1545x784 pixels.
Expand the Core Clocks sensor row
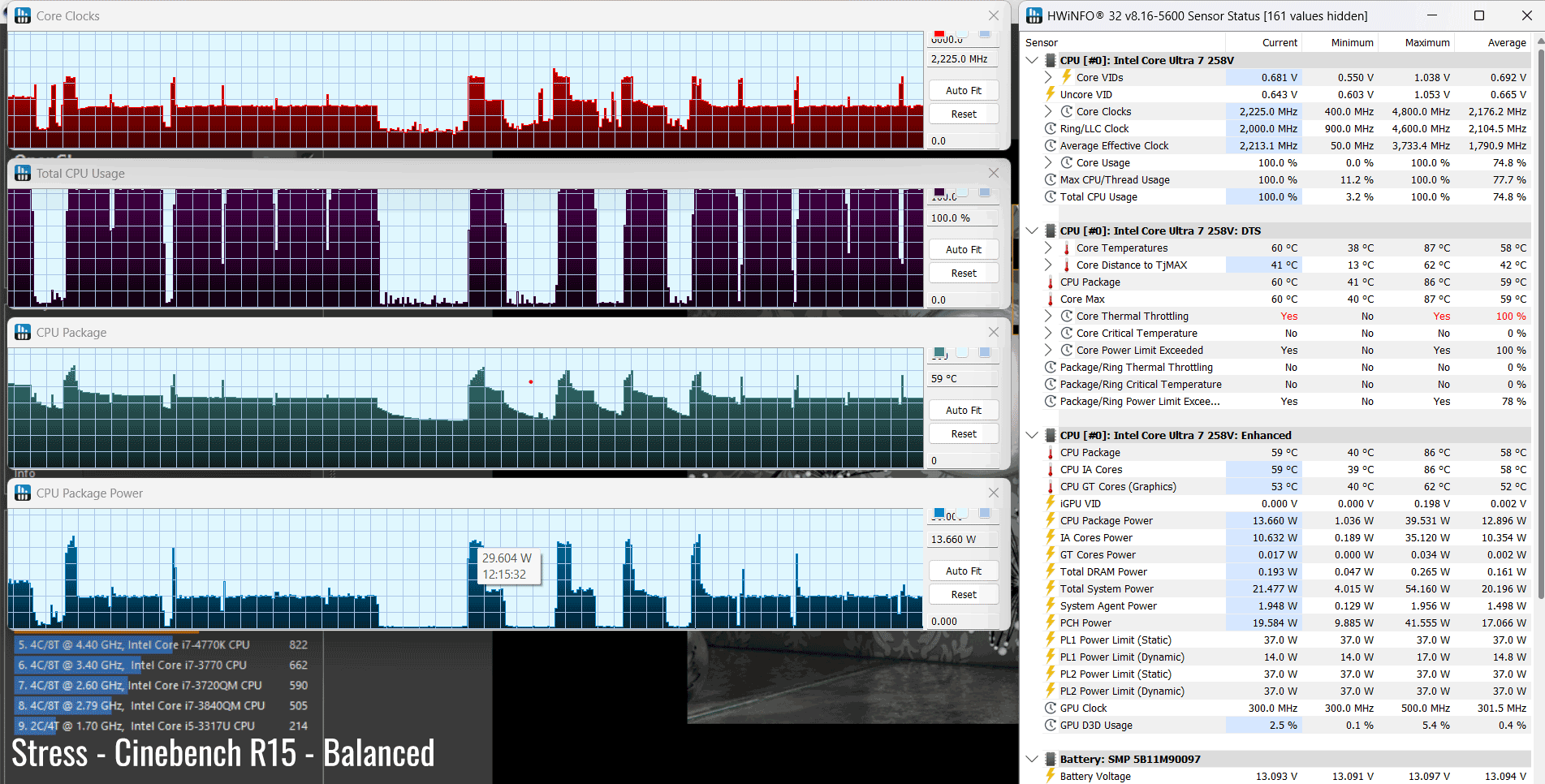pyautogui.click(x=1048, y=111)
